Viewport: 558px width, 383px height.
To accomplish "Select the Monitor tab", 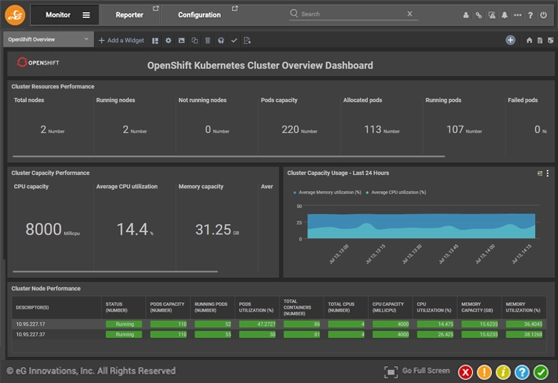I will (58, 15).
